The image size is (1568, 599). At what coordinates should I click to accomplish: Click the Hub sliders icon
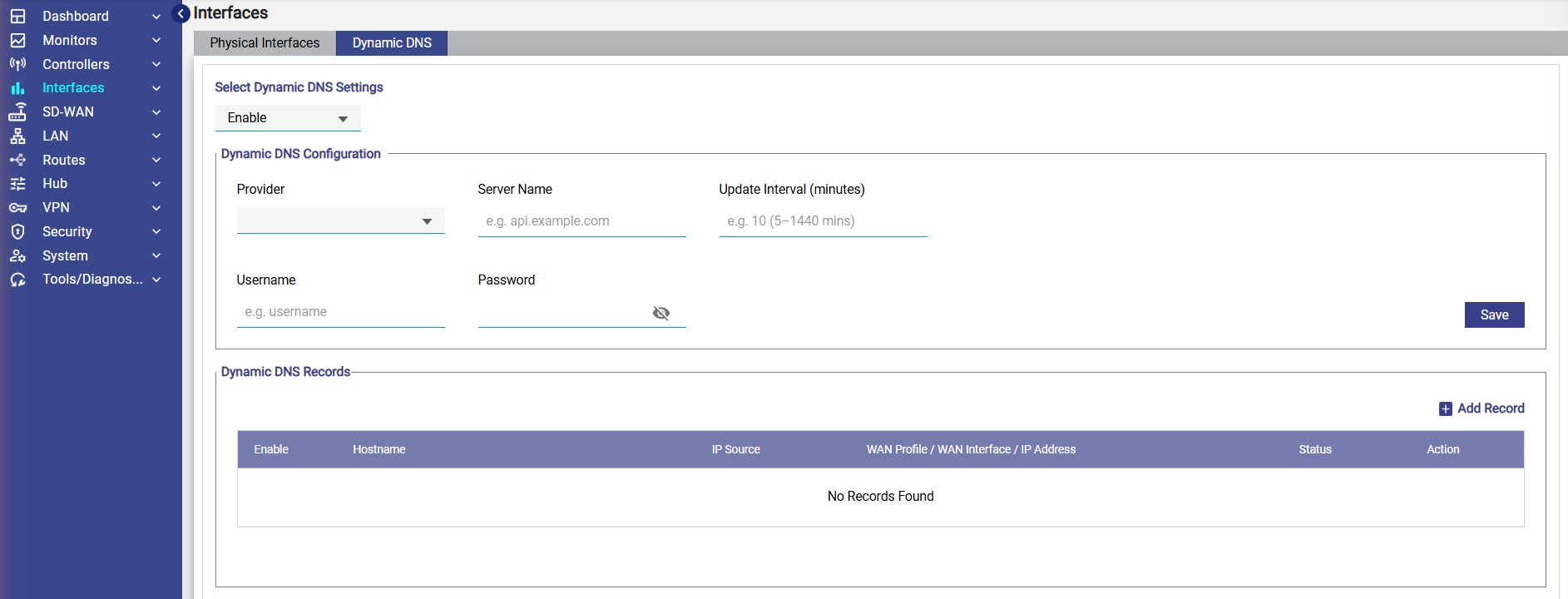point(17,184)
